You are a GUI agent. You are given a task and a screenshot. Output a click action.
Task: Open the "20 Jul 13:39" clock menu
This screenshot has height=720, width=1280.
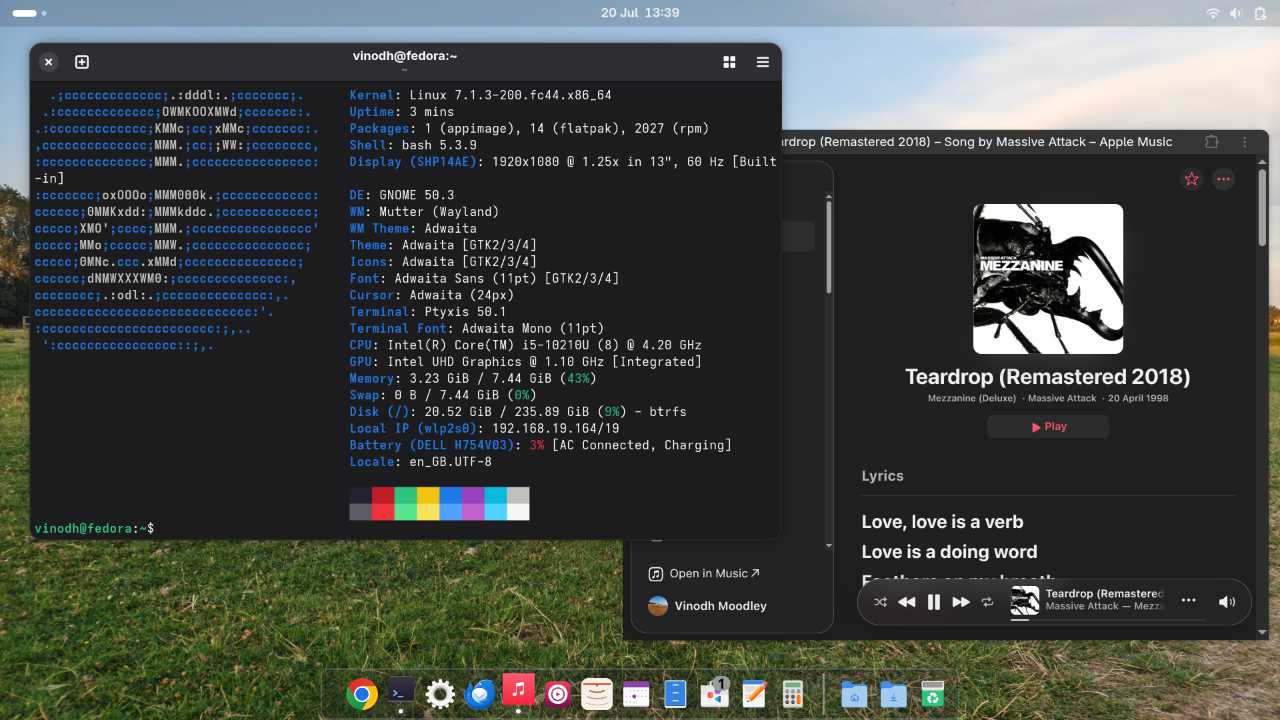[x=640, y=13]
